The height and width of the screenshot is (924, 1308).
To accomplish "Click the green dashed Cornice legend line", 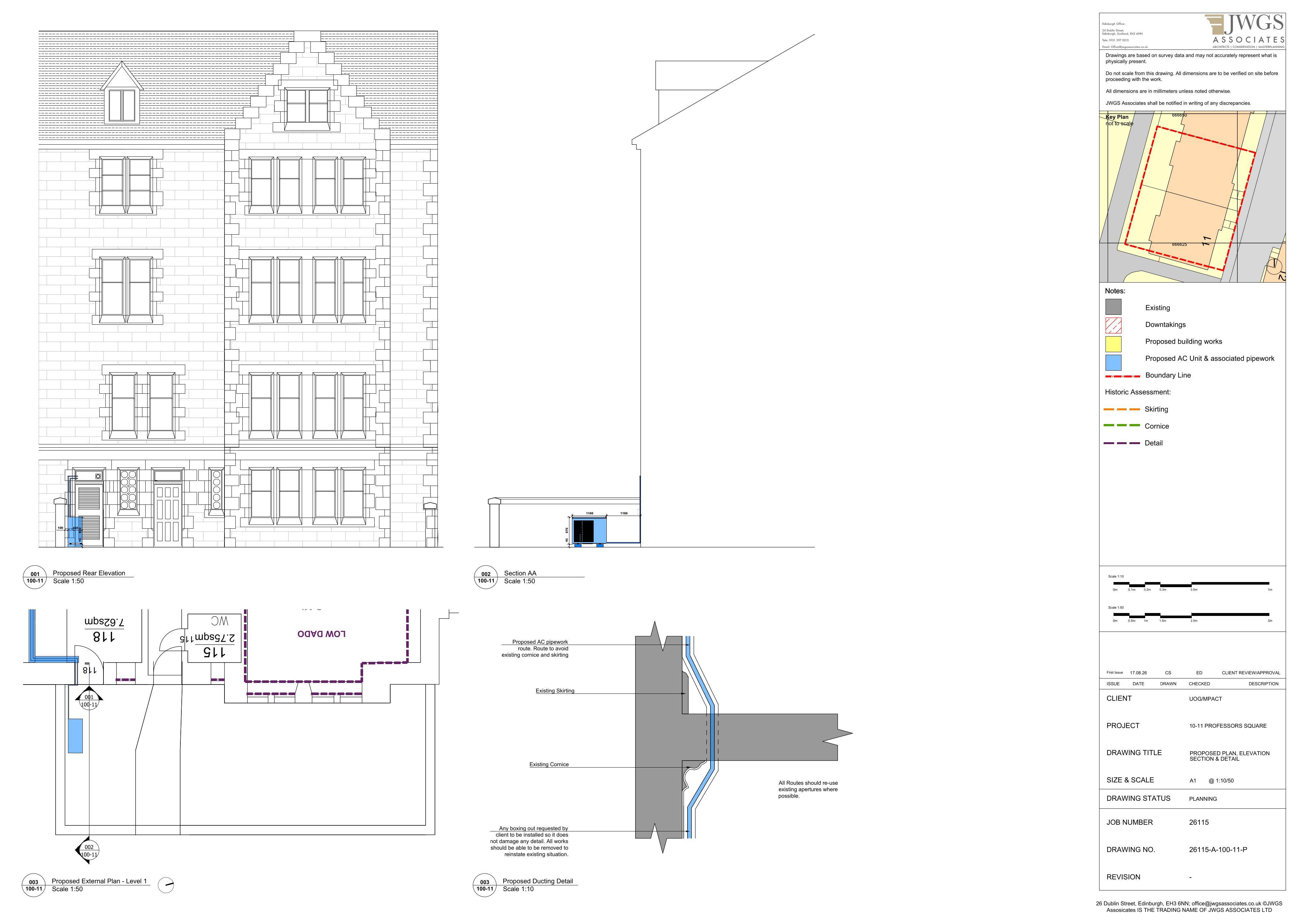I will click(1122, 426).
